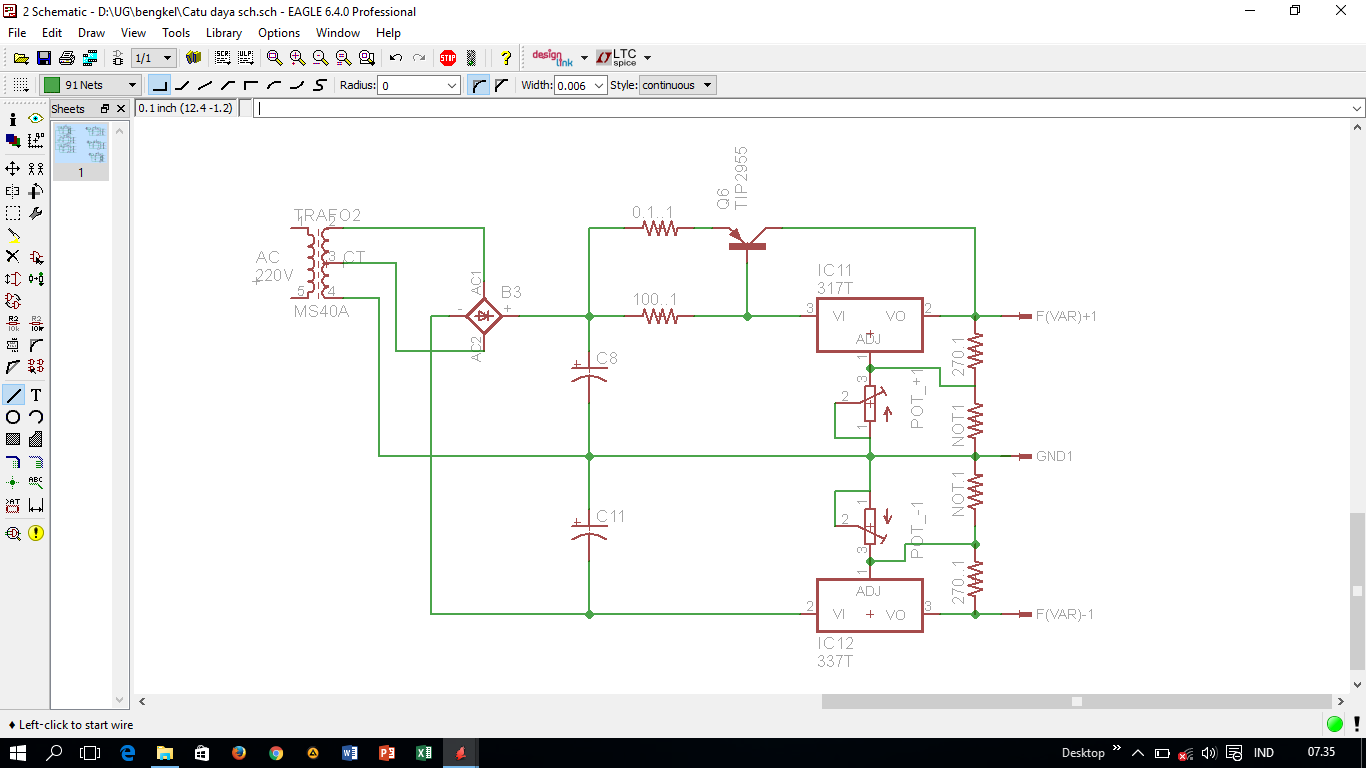Expand the Width 0.006 combo box
The width and height of the screenshot is (1366, 768).
pyautogui.click(x=599, y=86)
